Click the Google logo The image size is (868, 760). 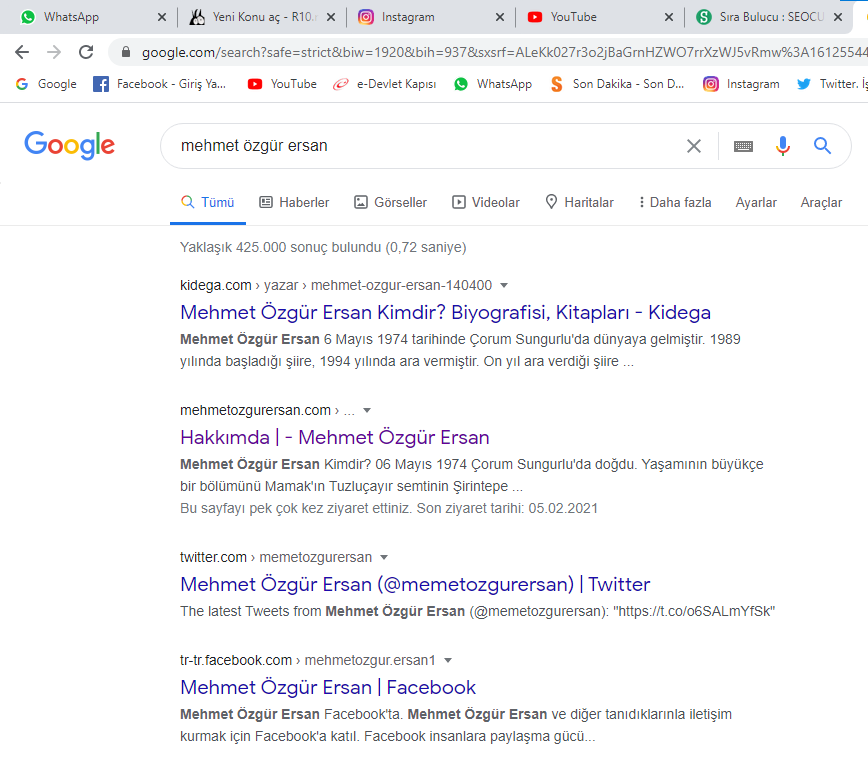70,145
